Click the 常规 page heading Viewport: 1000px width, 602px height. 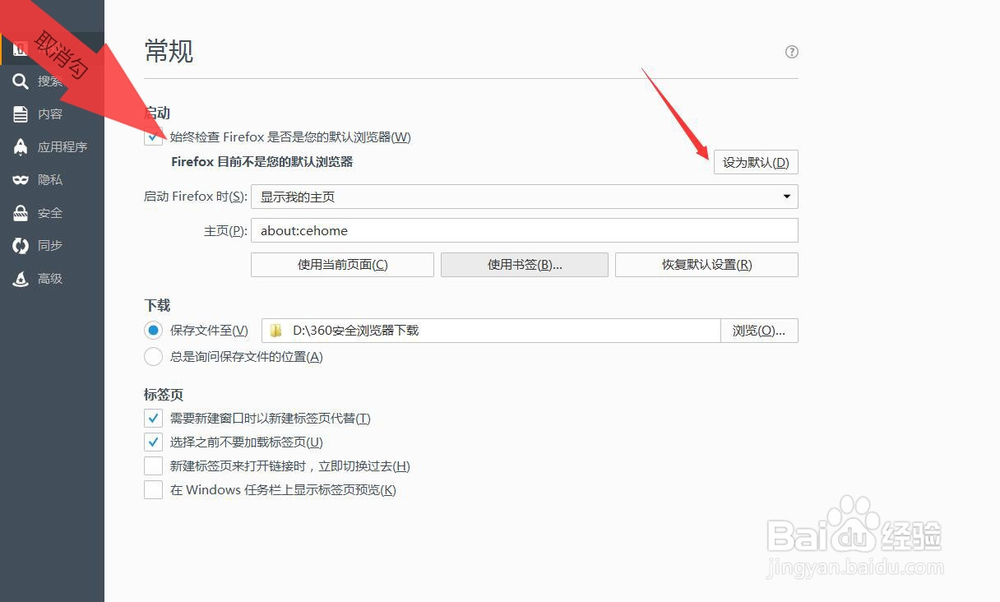(x=169, y=51)
